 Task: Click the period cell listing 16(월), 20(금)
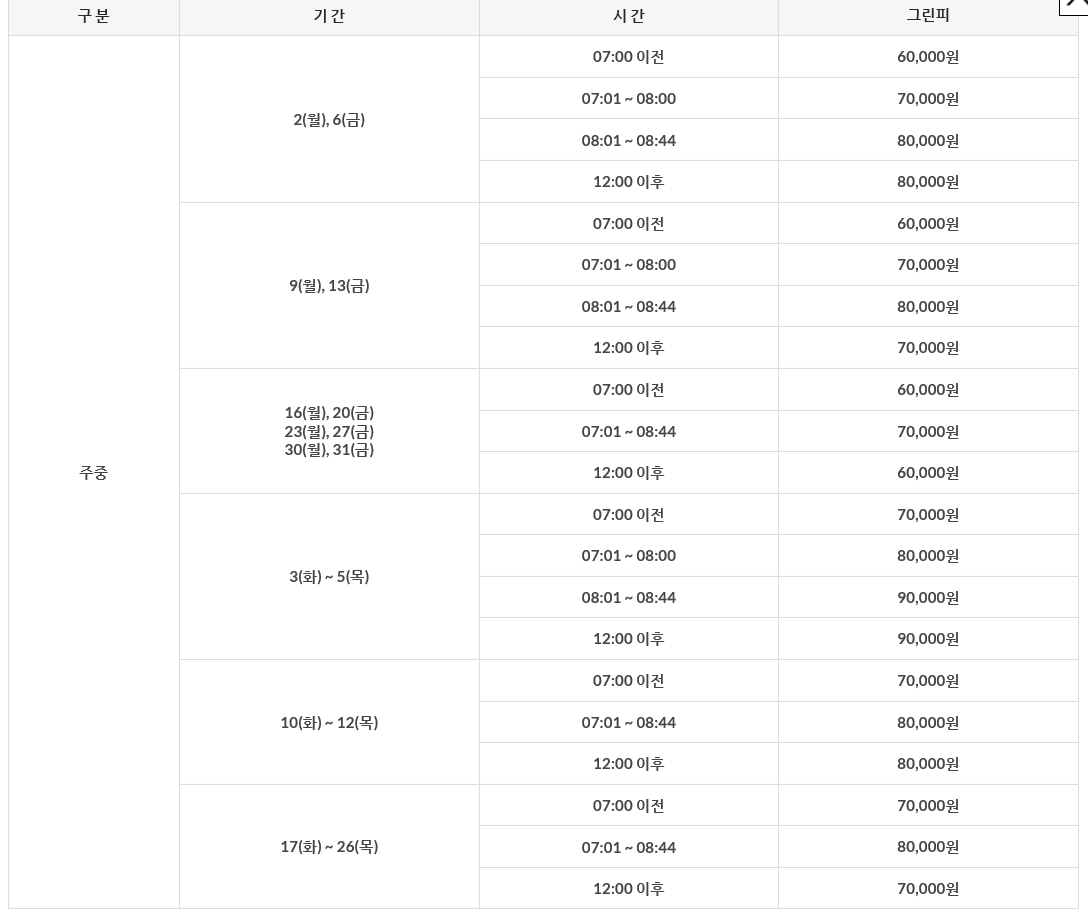329,431
